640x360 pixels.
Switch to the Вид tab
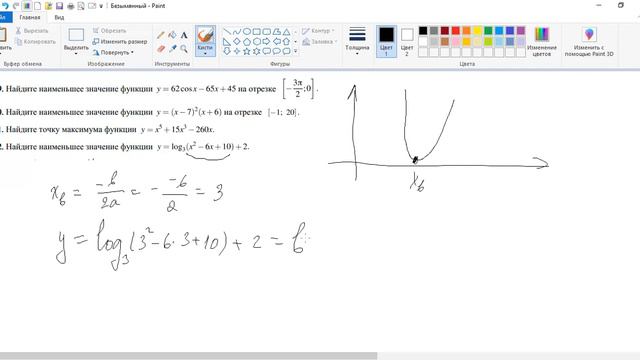[59, 18]
